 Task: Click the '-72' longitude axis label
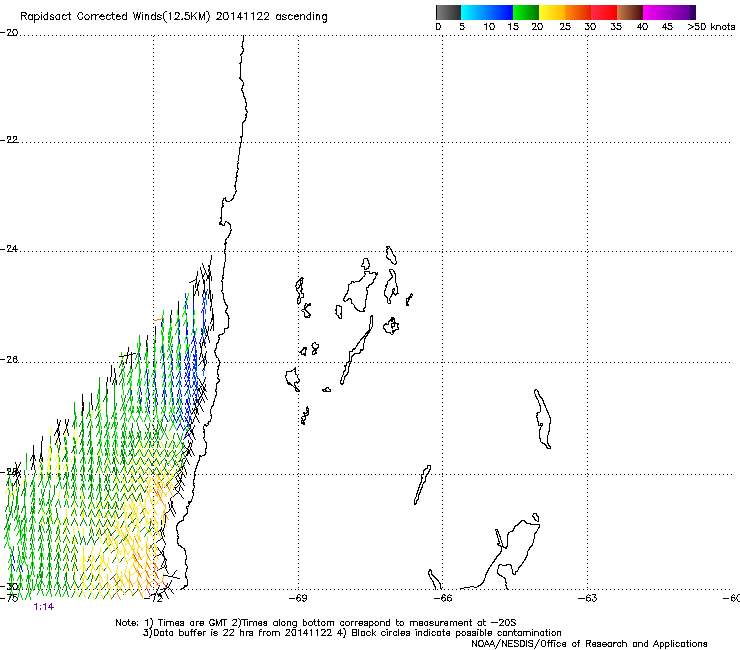pyautogui.click(x=153, y=598)
